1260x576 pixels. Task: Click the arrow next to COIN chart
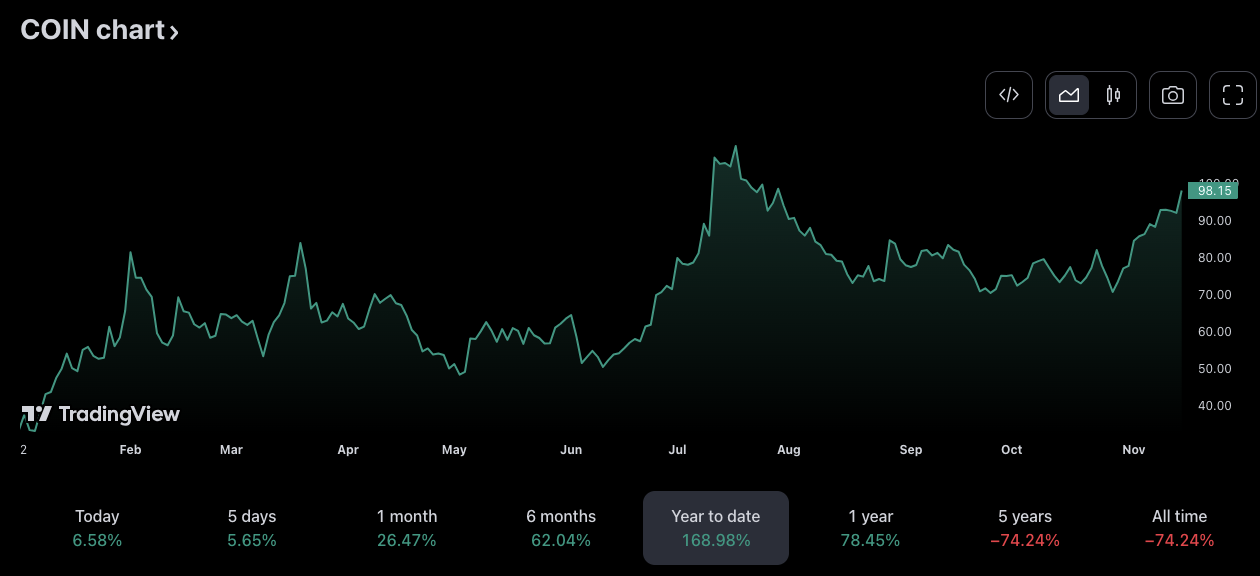point(173,32)
